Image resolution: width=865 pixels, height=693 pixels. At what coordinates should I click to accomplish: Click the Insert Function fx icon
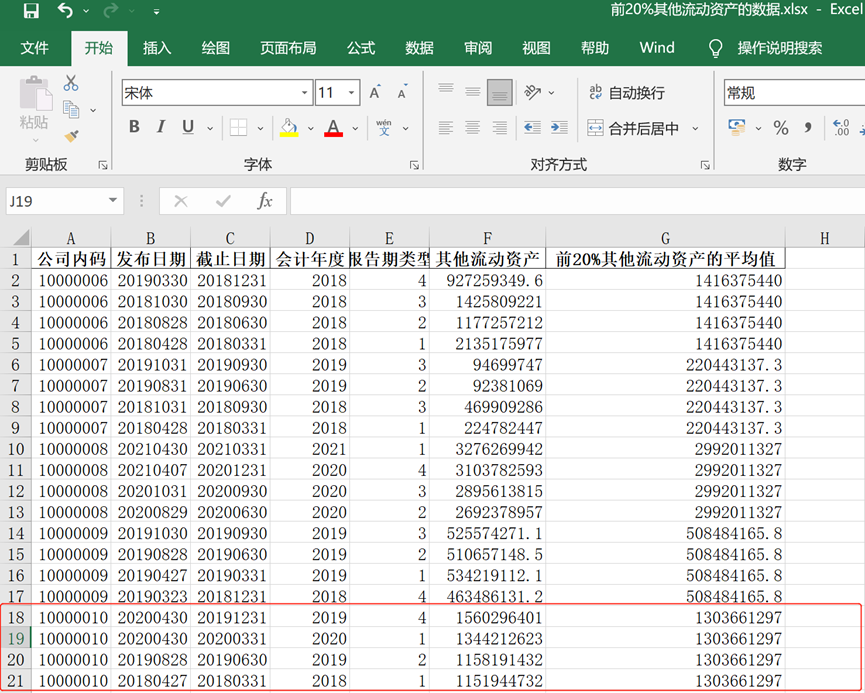[x=265, y=201]
